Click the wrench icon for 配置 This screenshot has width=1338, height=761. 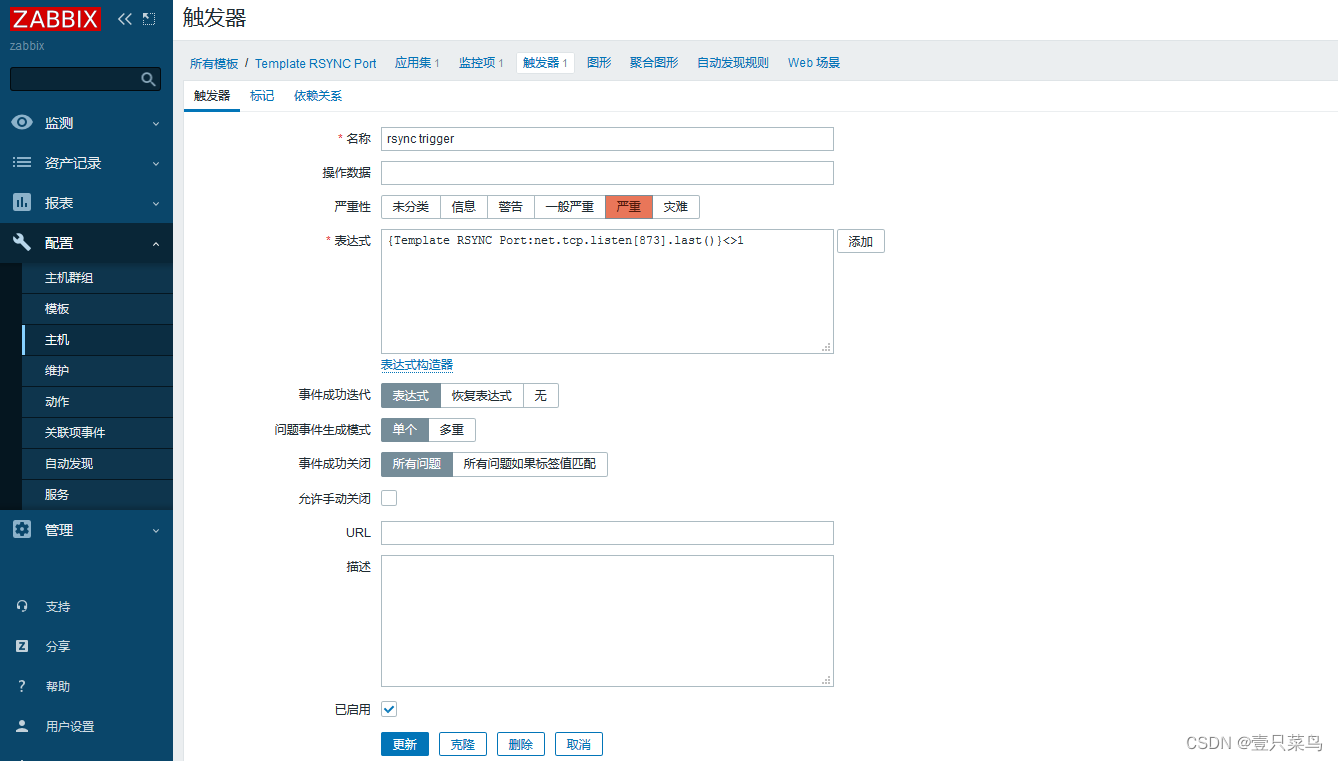22,242
